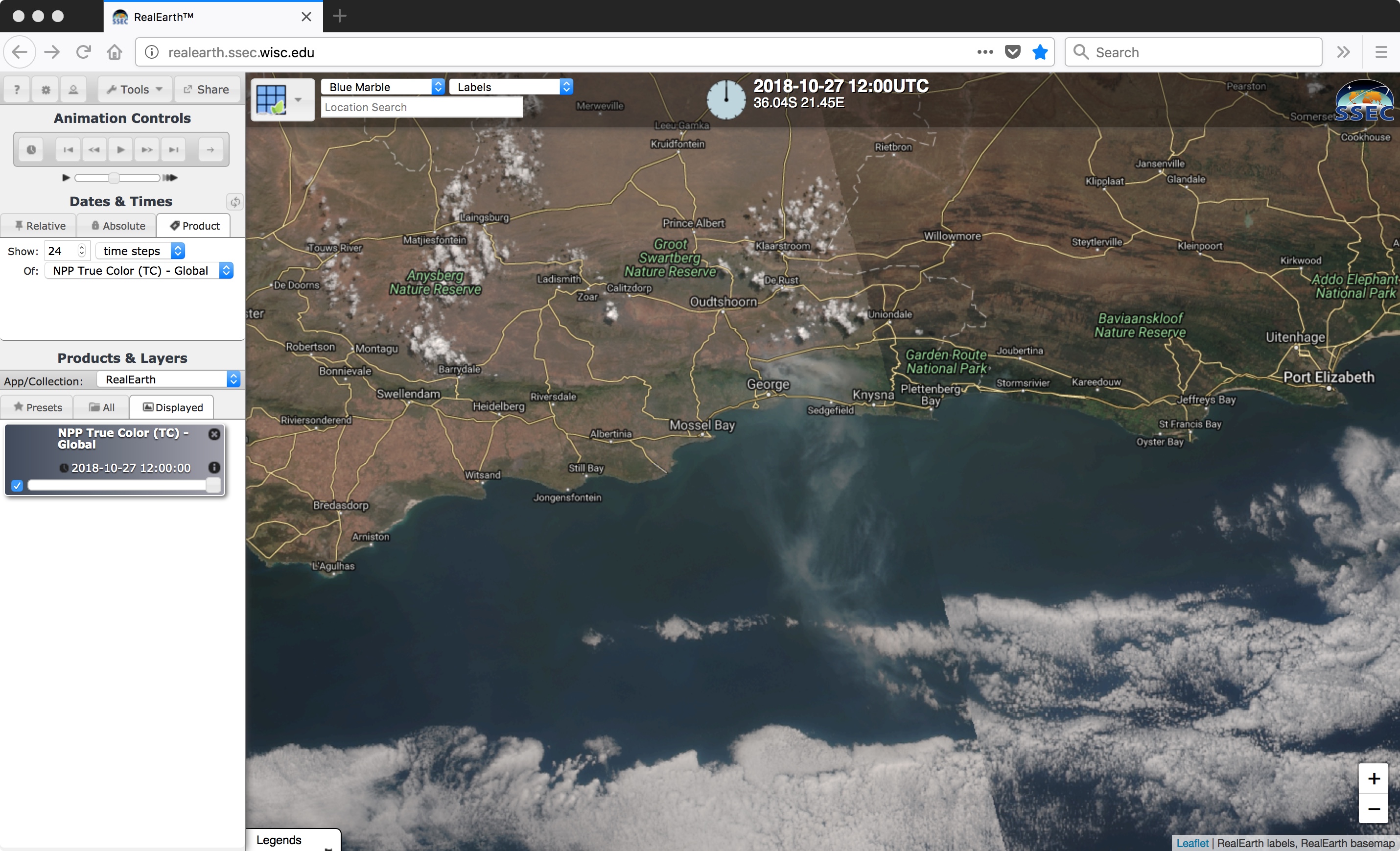Viewport: 1400px width, 851px height.
Task: Zoom in on the map
Action: 1374,778
